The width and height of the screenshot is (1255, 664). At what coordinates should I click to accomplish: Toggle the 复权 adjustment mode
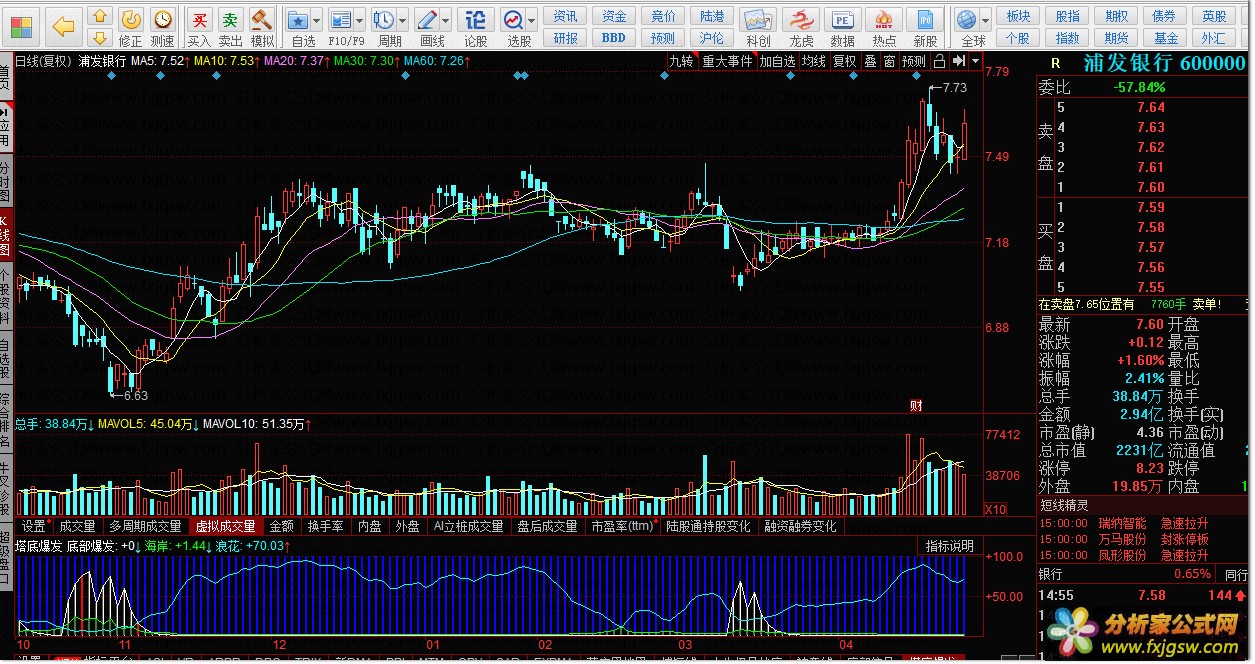pos(845,61)
